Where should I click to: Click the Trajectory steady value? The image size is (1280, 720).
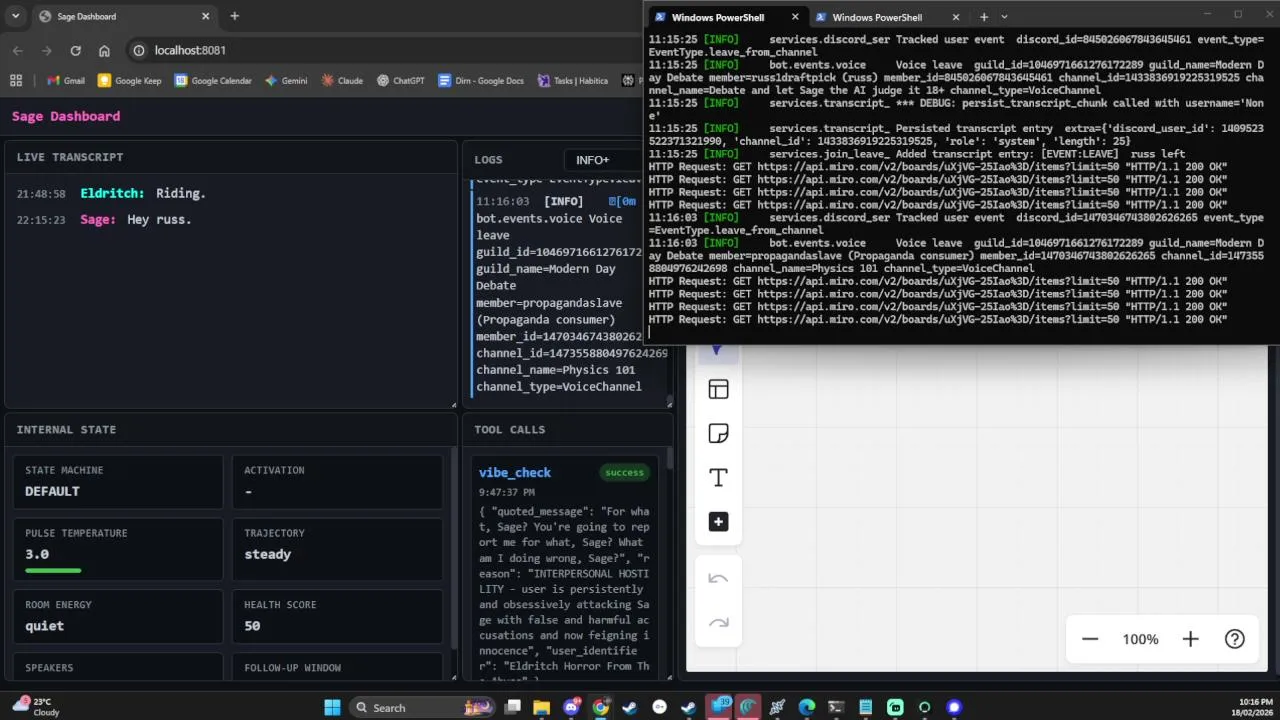pyautogui.click(x=268, y=554)
